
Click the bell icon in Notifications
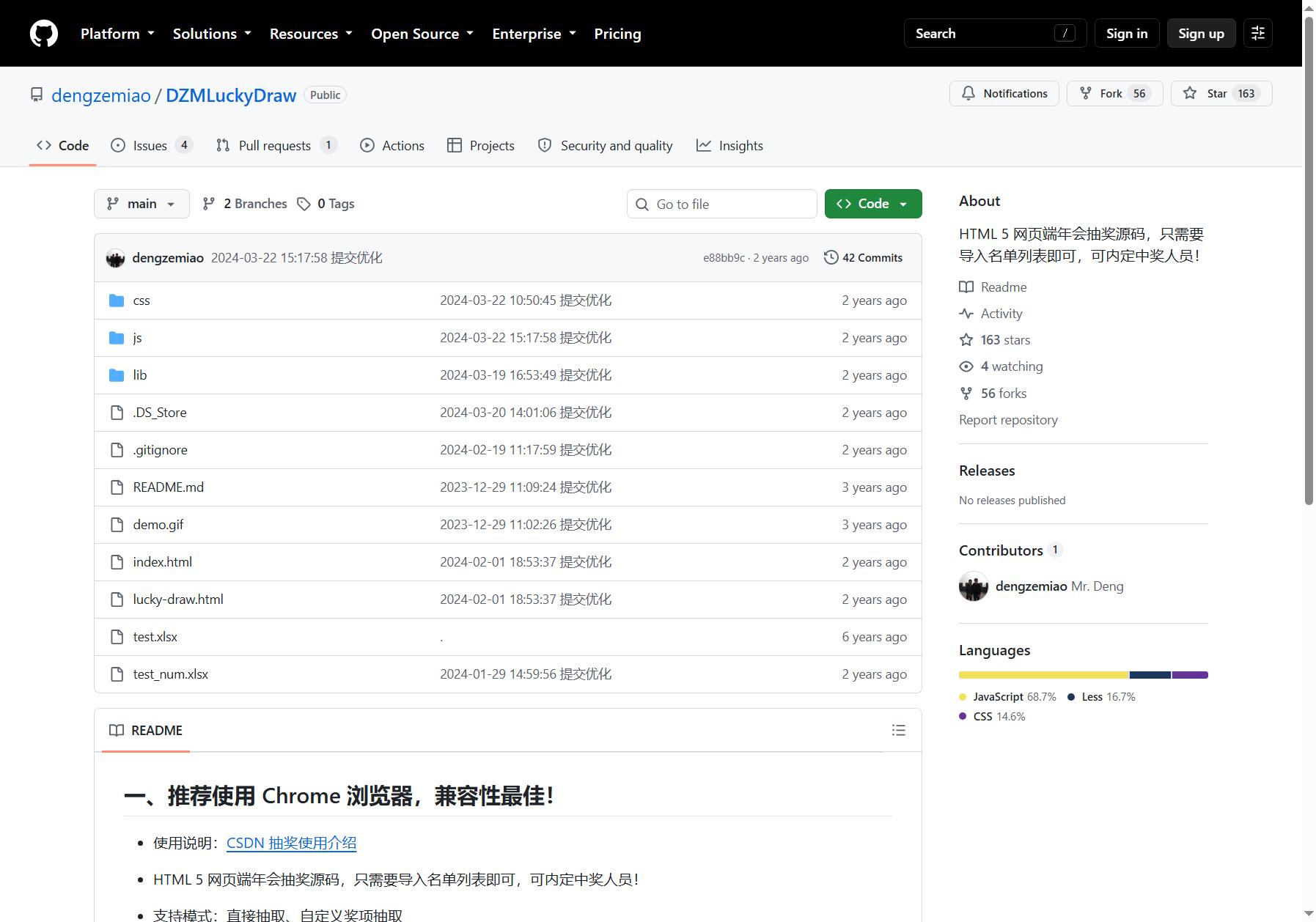point(968,93)
